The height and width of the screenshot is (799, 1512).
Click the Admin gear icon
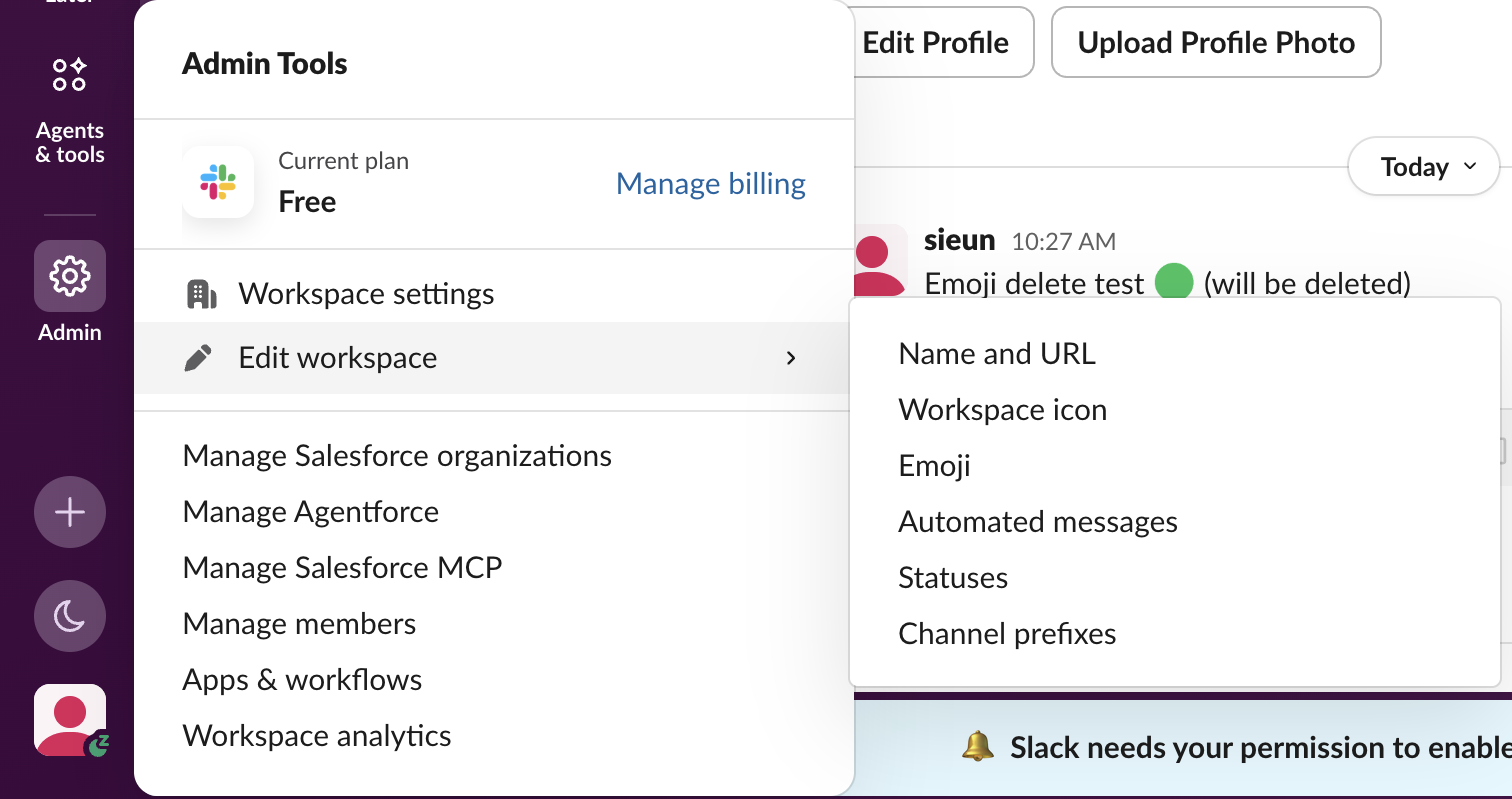(x=70, y=276)
